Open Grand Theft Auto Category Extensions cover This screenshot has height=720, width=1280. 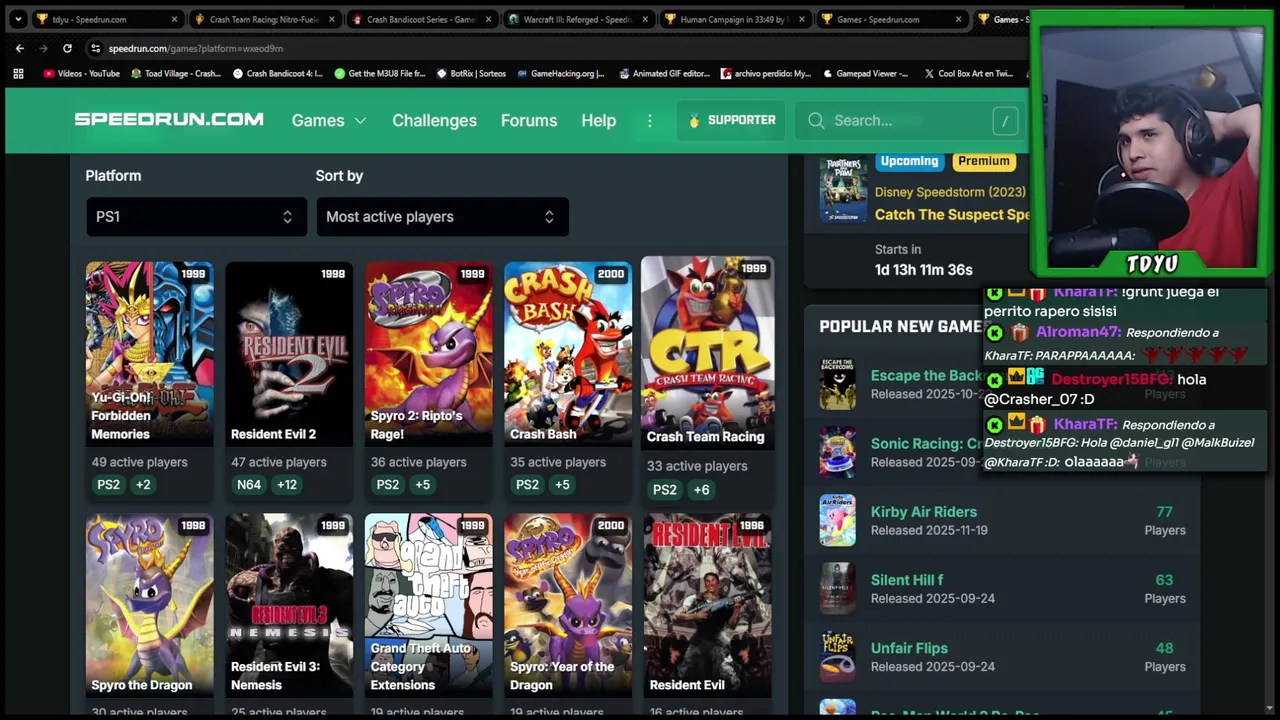(428, 605)
